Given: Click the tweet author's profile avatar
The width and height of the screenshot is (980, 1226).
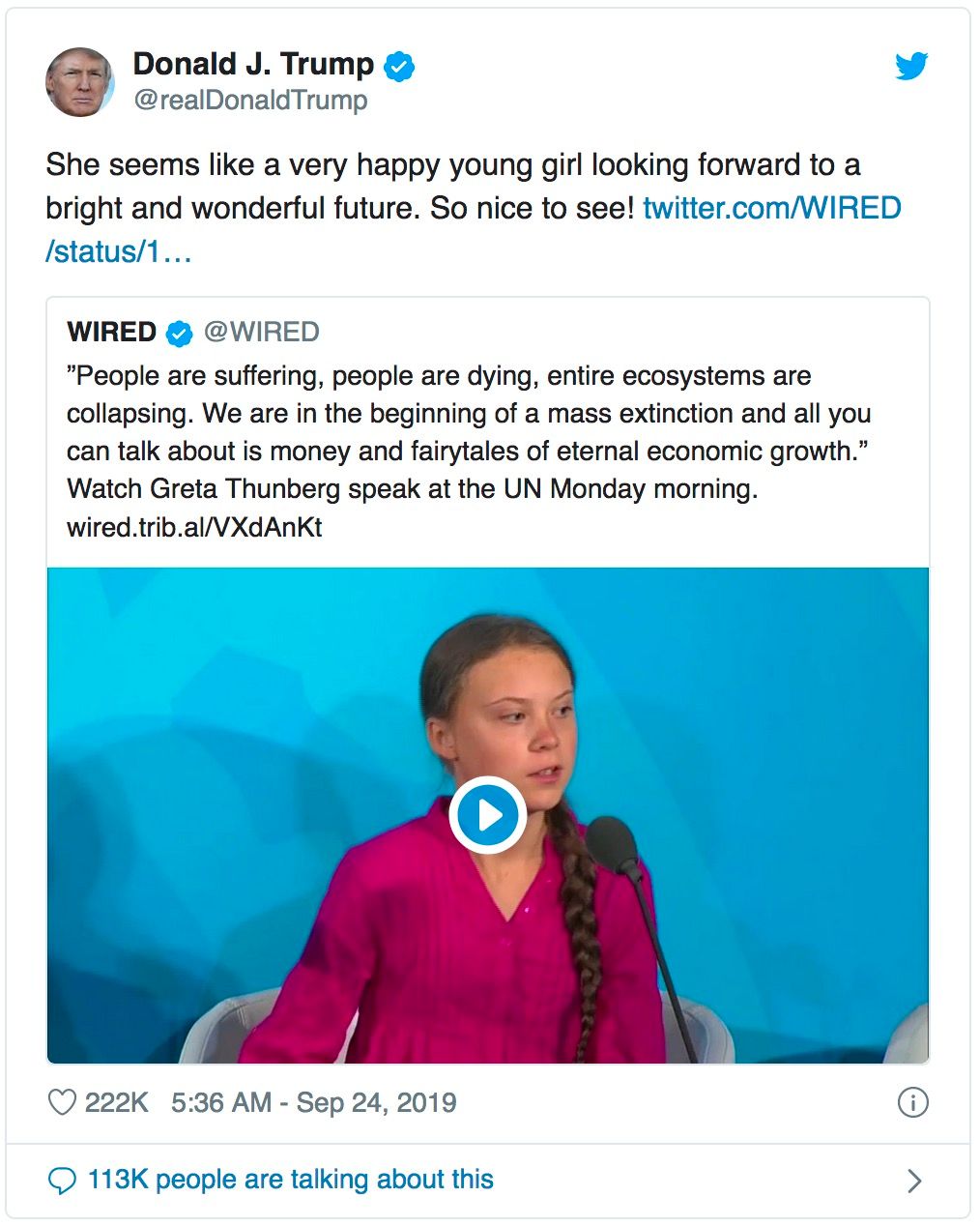Looking at the screenshot, I should (79, 82).
